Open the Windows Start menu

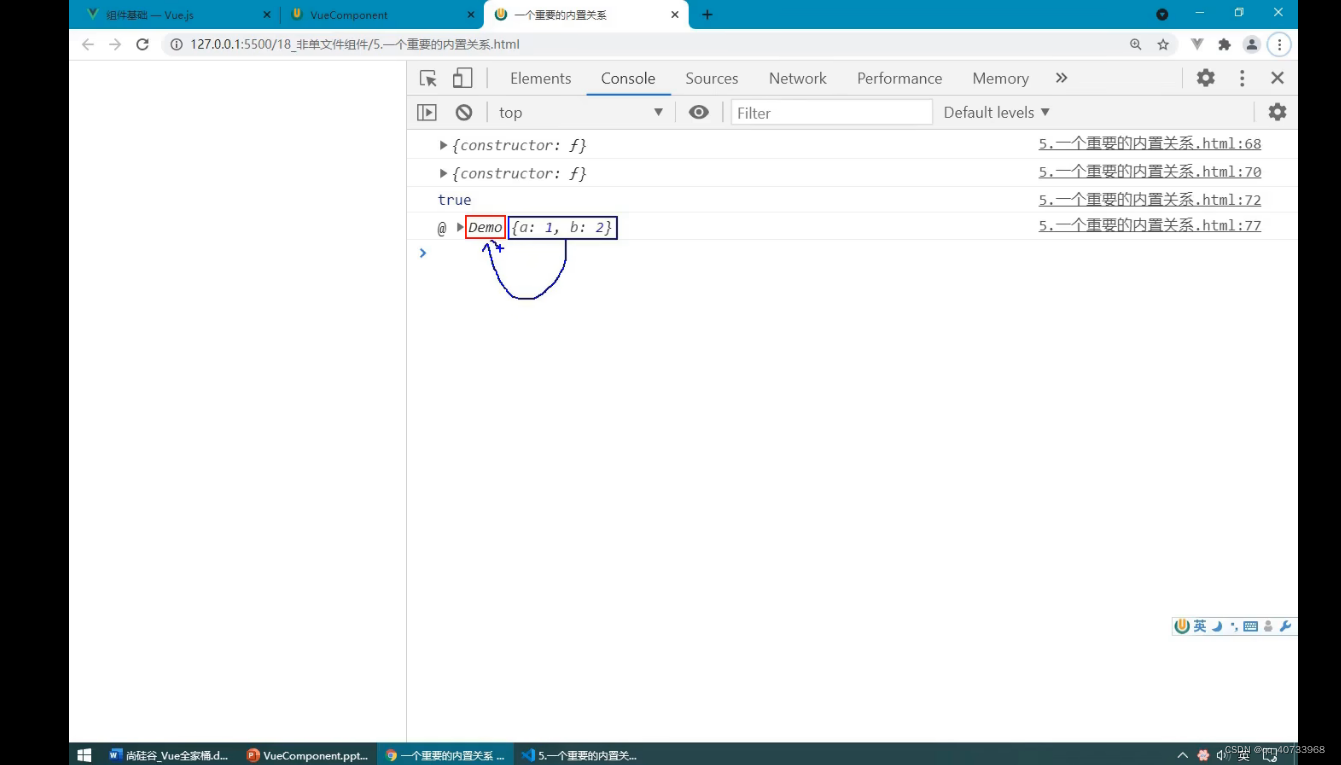pos(84,755)
